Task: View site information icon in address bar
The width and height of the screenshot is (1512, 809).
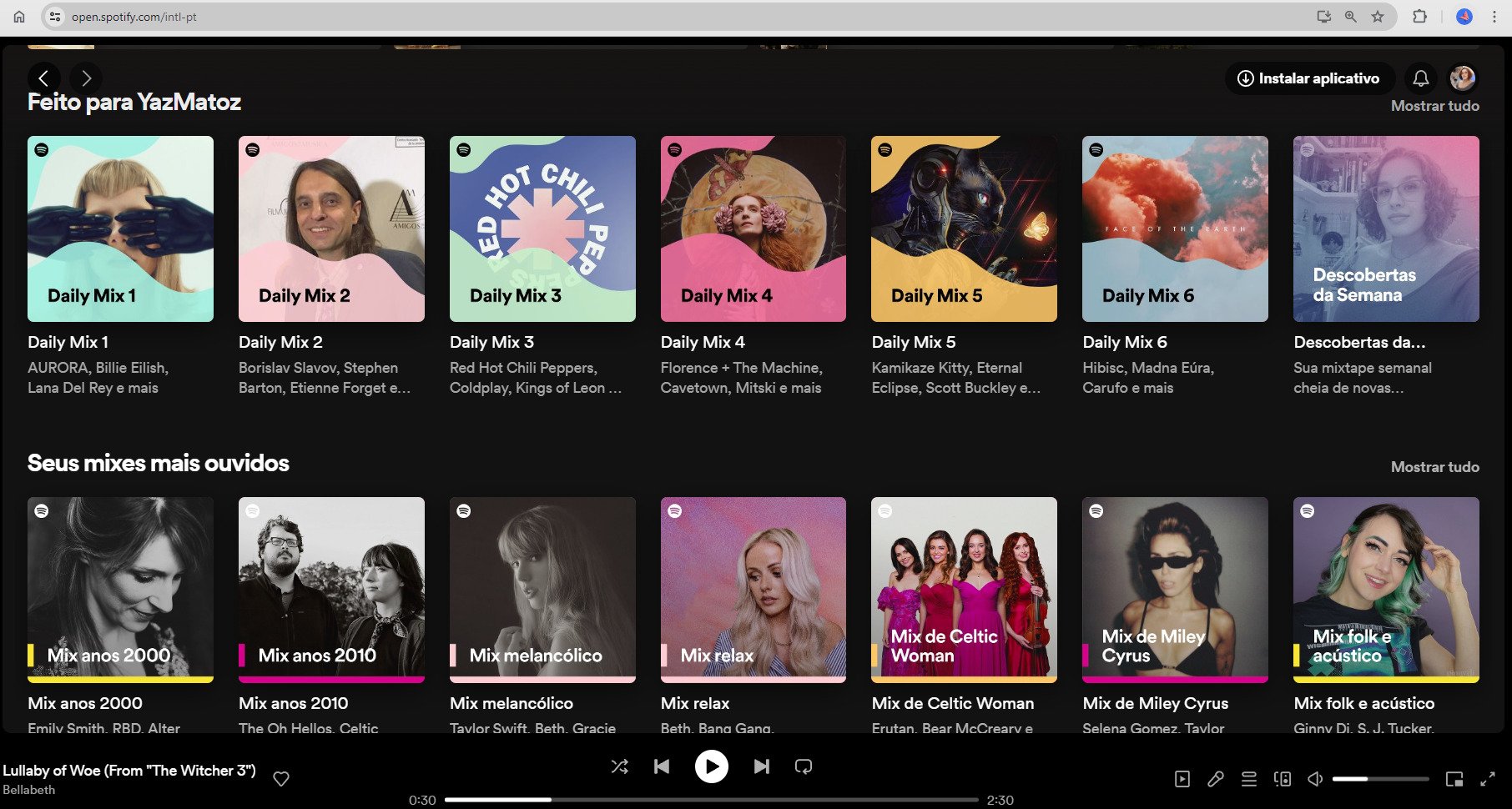Action: [x=55, y=17]
